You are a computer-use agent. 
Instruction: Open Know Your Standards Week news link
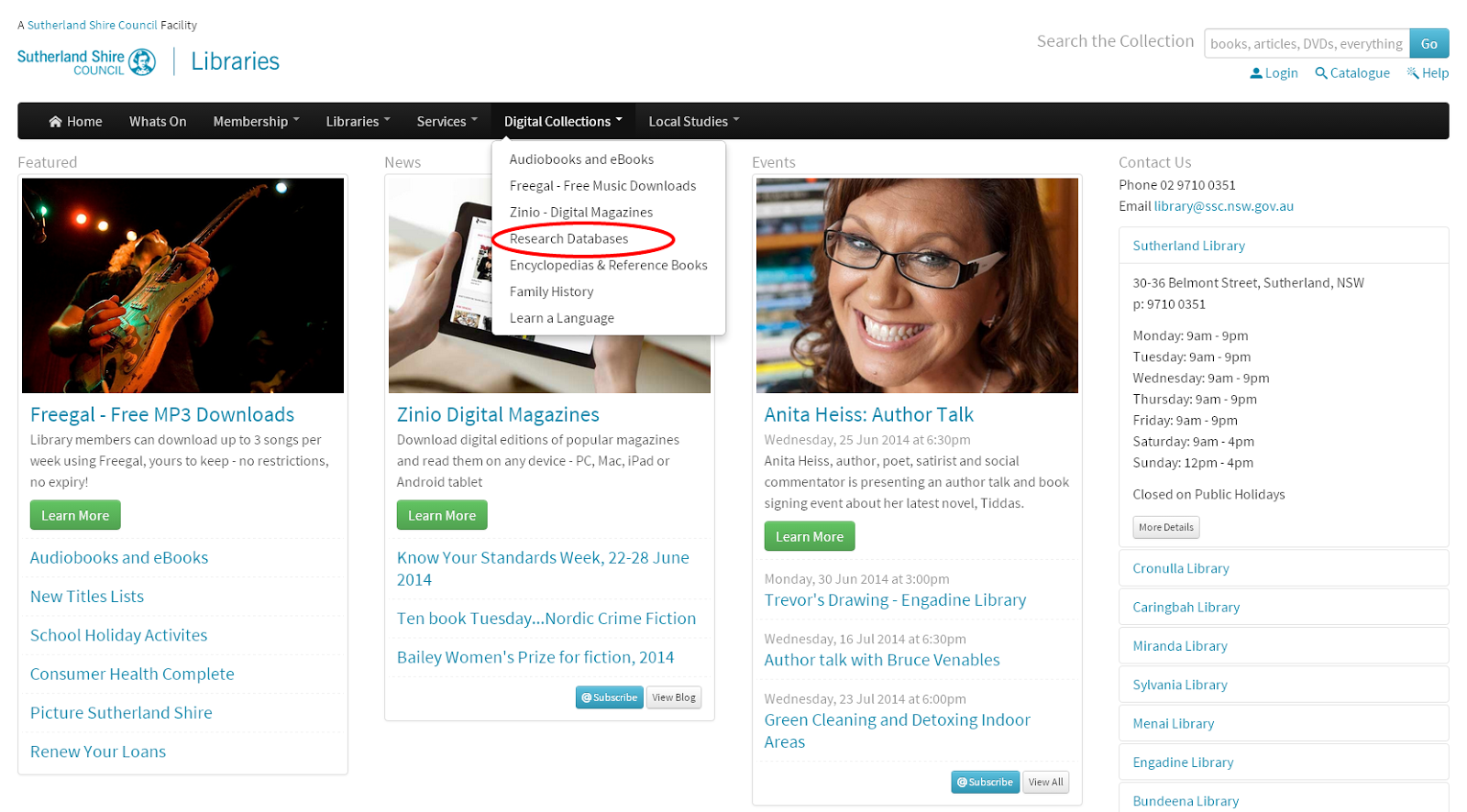[x=543, y=568]
